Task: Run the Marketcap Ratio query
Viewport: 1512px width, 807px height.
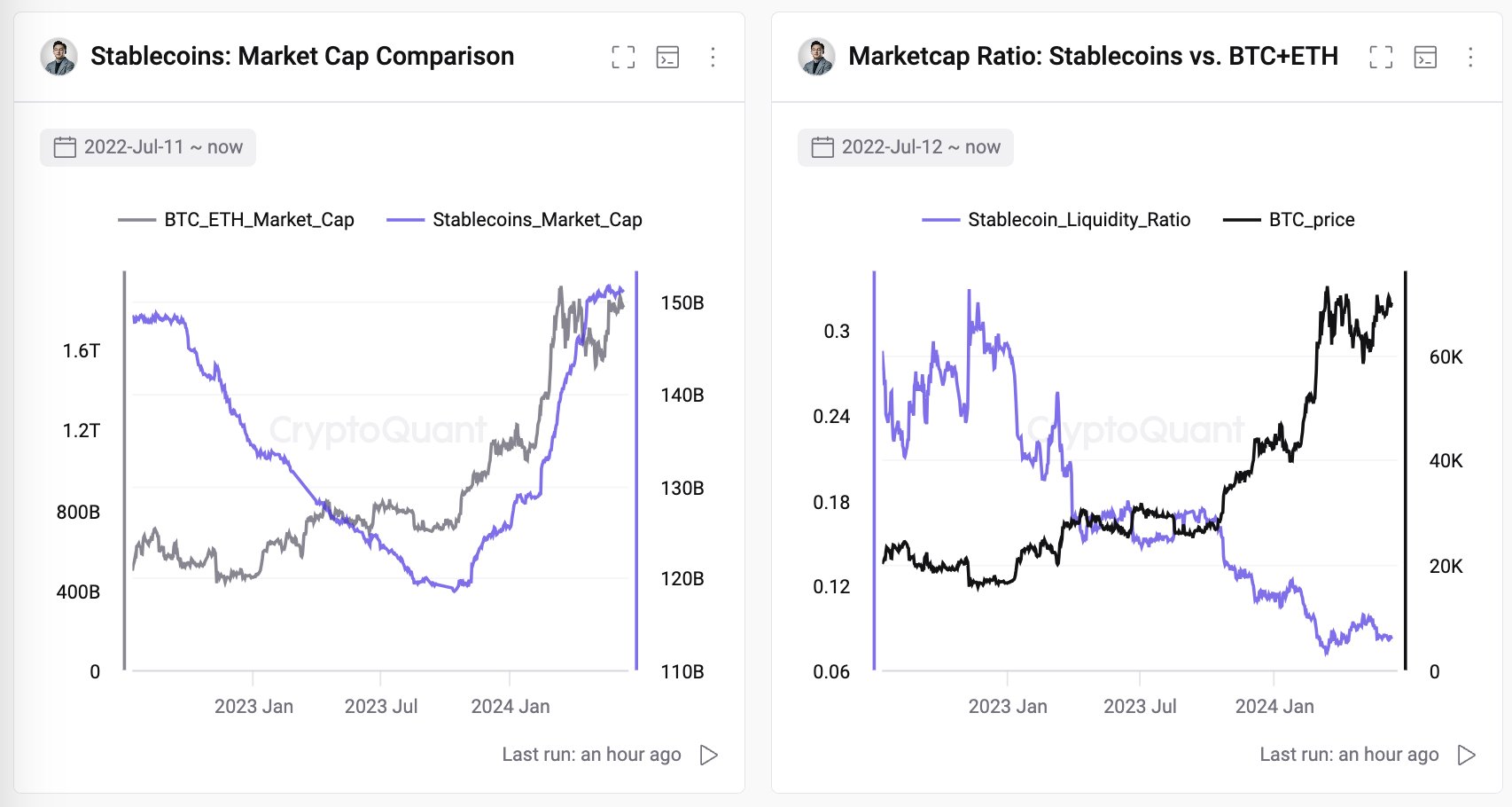Action: [1466, 755]
